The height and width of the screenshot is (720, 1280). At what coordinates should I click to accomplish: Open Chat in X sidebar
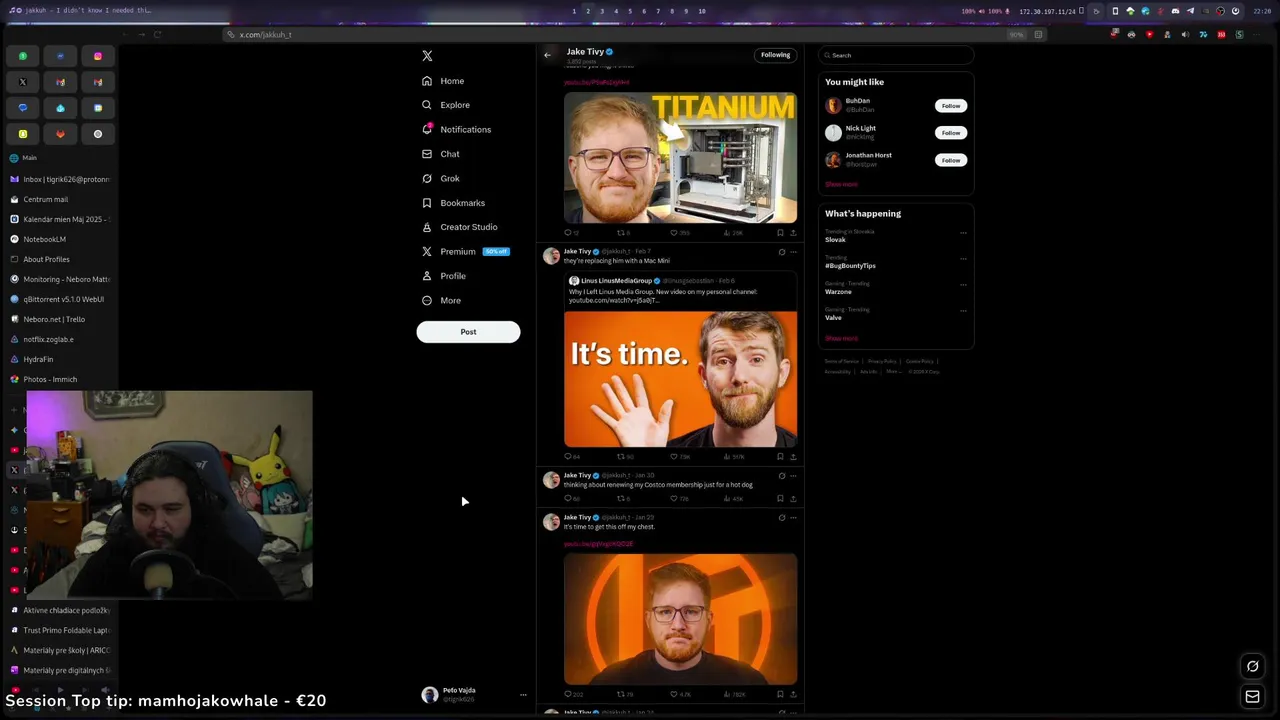(x=441, y=154)
